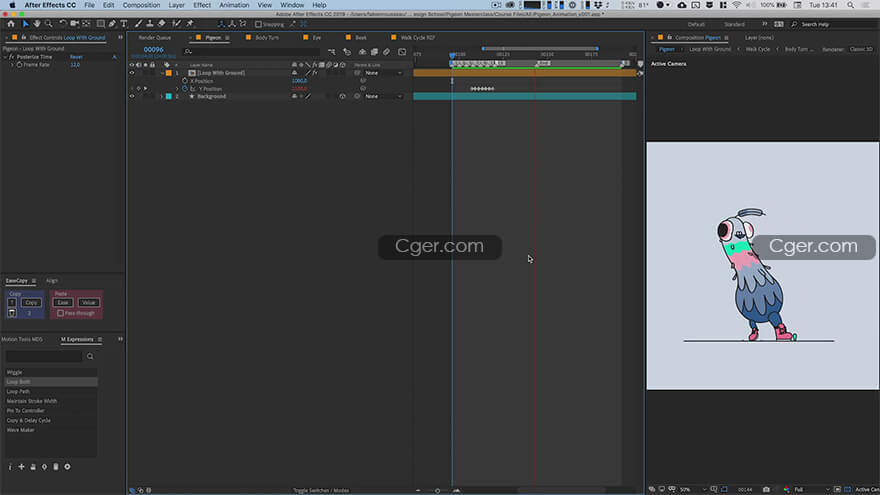
Task: Select the Rectangle shape tool
Action: coord(100,24)
